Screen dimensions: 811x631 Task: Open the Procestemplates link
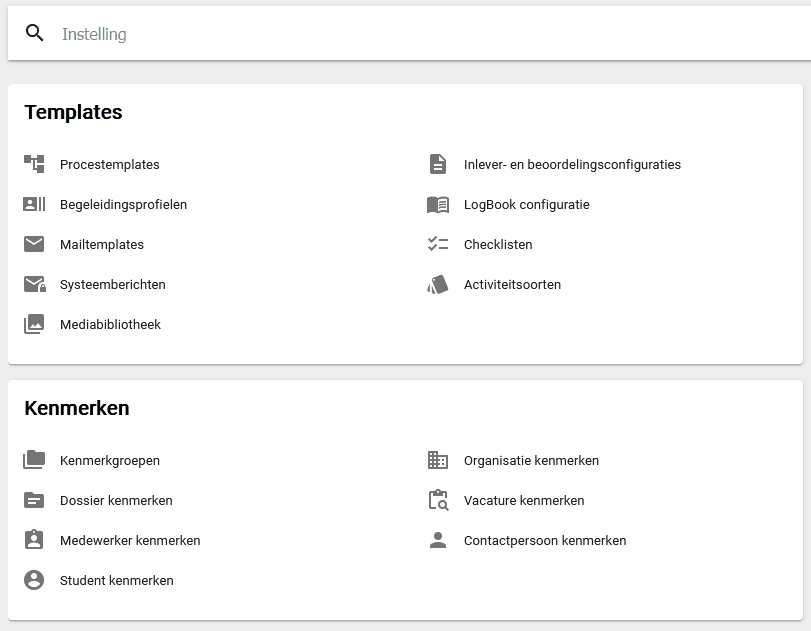(x=110, y=164)
